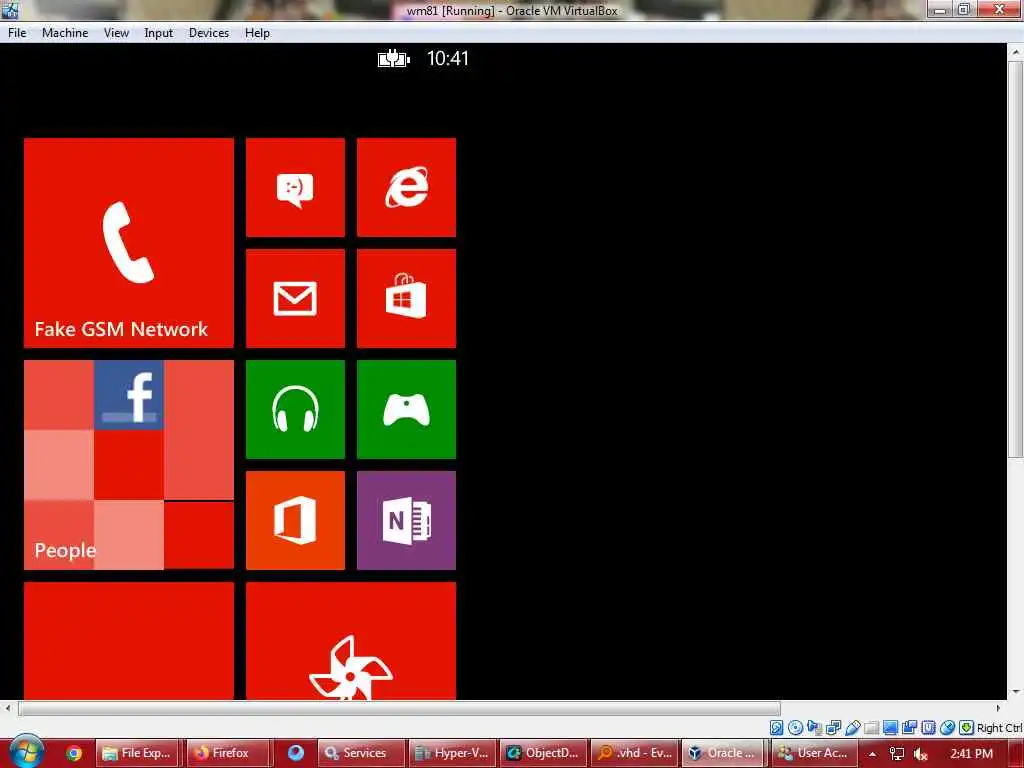Show hidden system tray icons
The width and height of the screenshot is (1024, 768).
pyautogui.click(x=872, y=754)
